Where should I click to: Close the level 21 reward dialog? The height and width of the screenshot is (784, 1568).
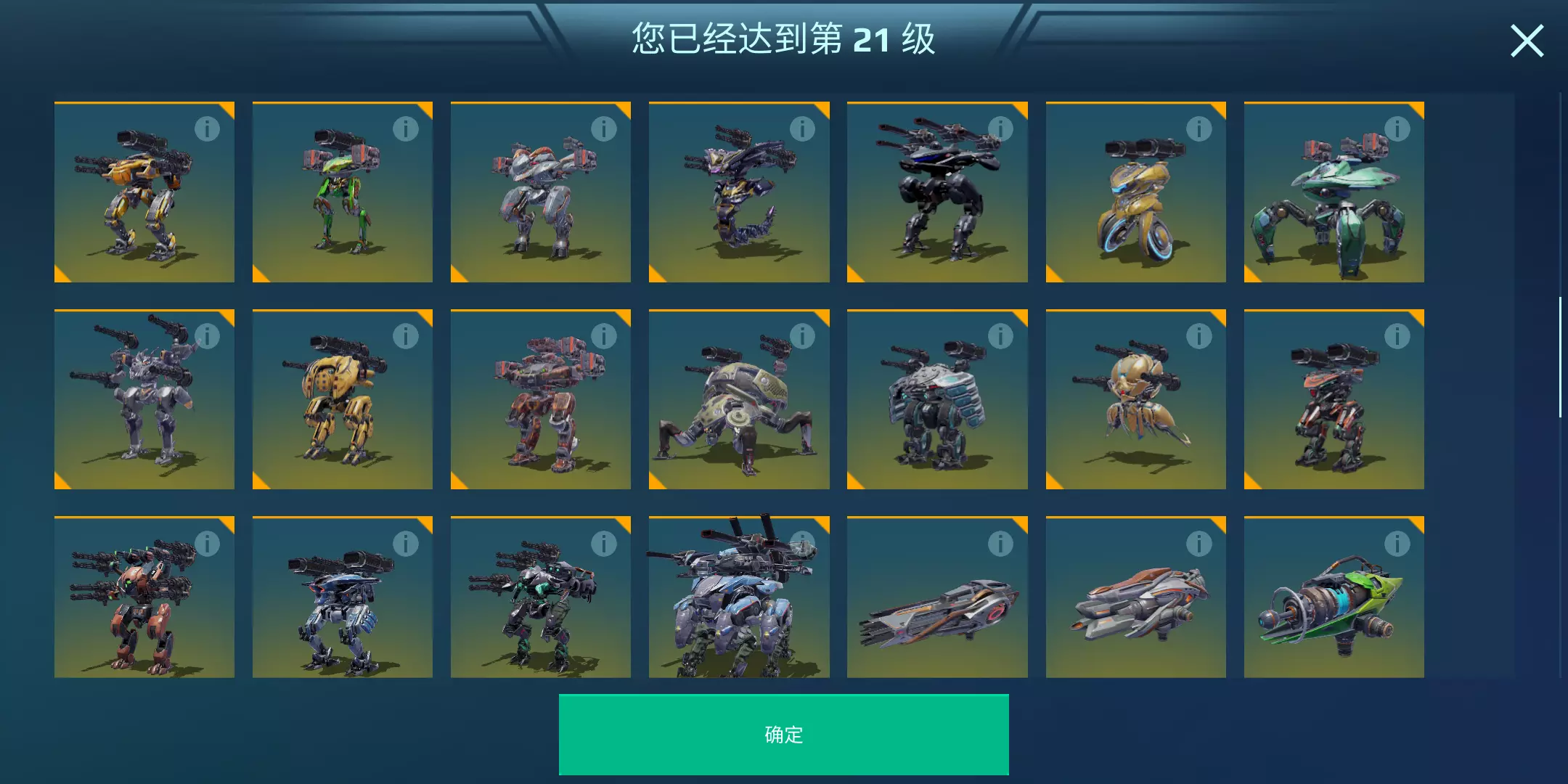click(x=1527, y=41)
